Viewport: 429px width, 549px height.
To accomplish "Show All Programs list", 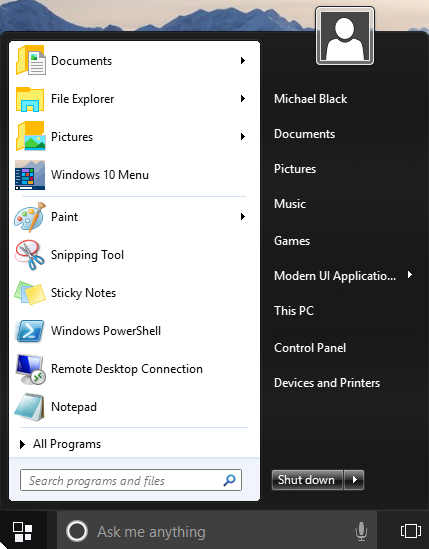I will coord(67,444).
